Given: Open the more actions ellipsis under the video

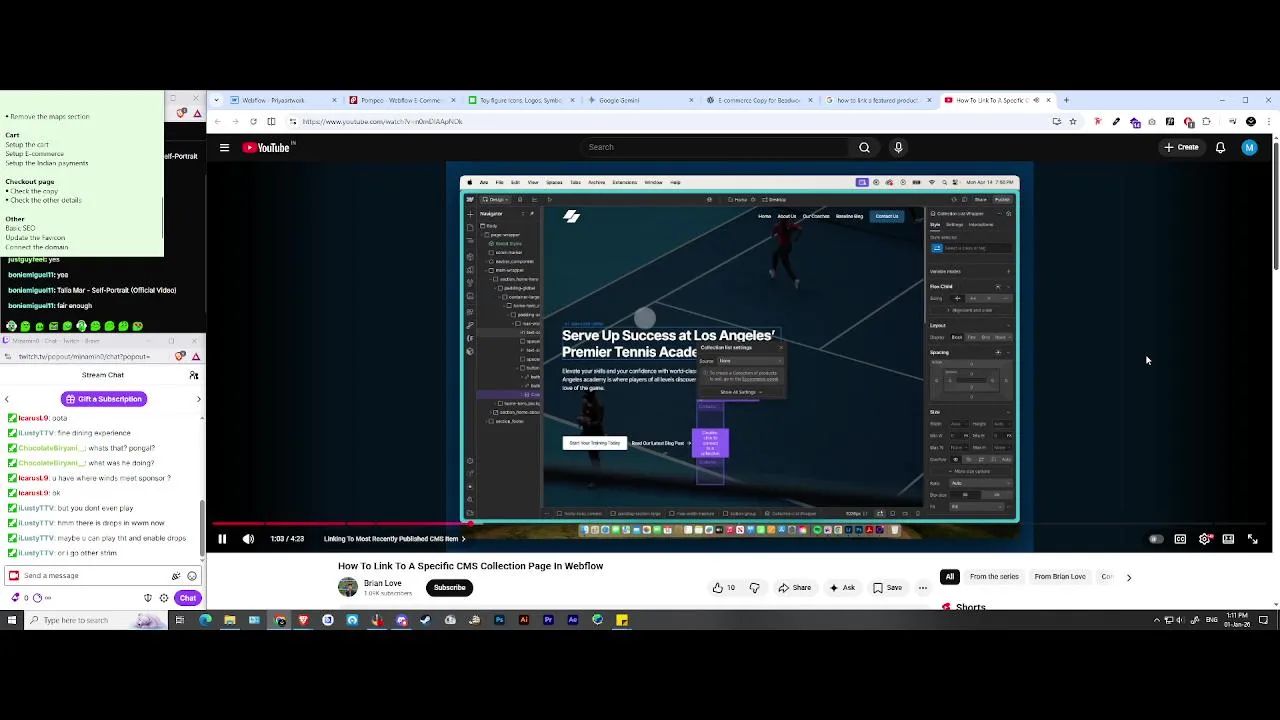Looking at the screenshot, I should pos(922,588).
